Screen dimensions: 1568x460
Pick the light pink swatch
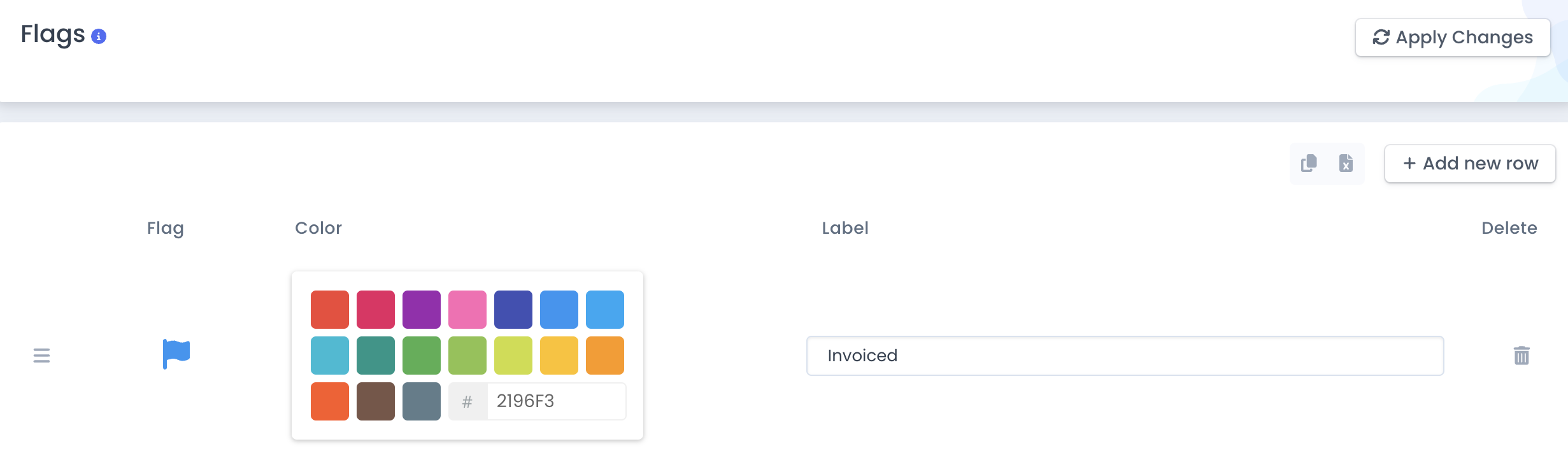(467, 310)
